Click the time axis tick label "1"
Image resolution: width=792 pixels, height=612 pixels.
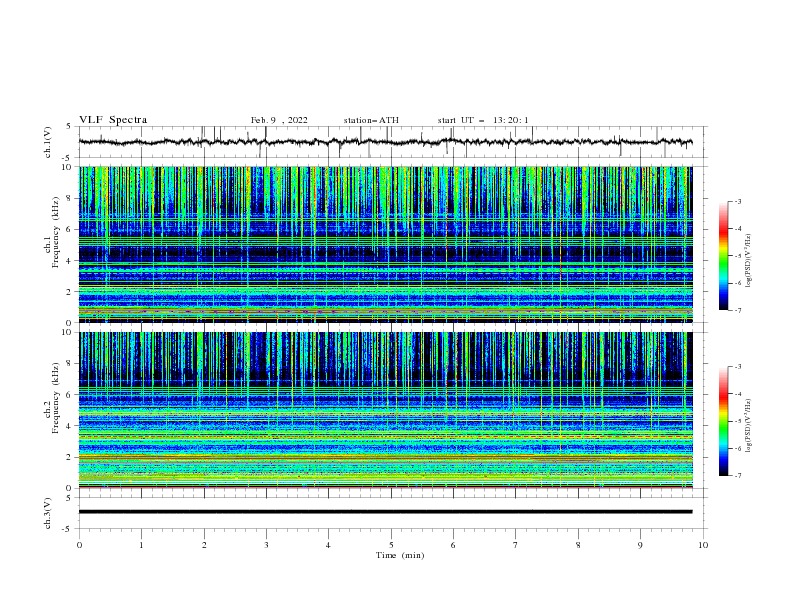pos(141,545)
